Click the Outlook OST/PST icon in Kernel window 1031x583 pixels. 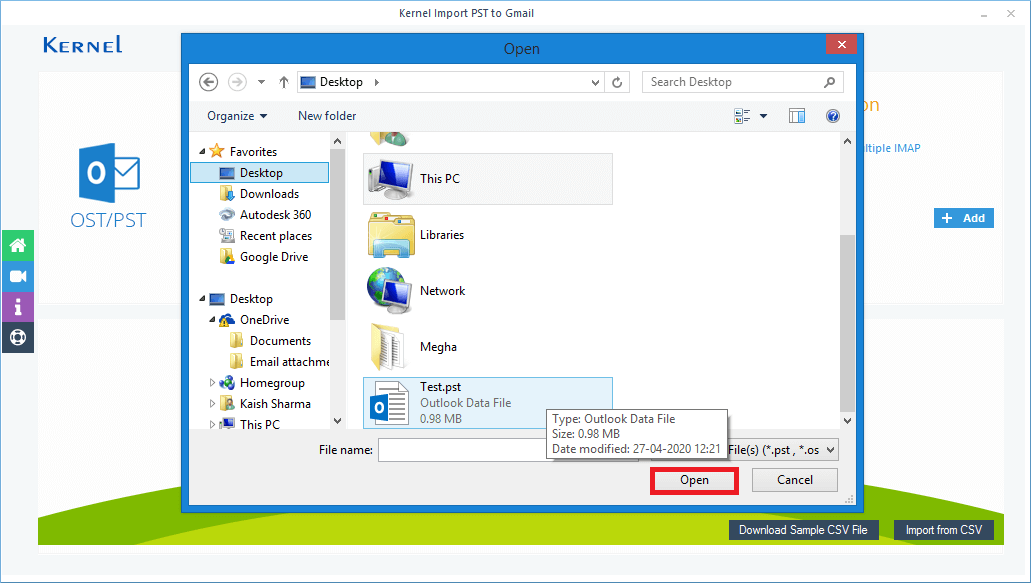click(108, 173)
